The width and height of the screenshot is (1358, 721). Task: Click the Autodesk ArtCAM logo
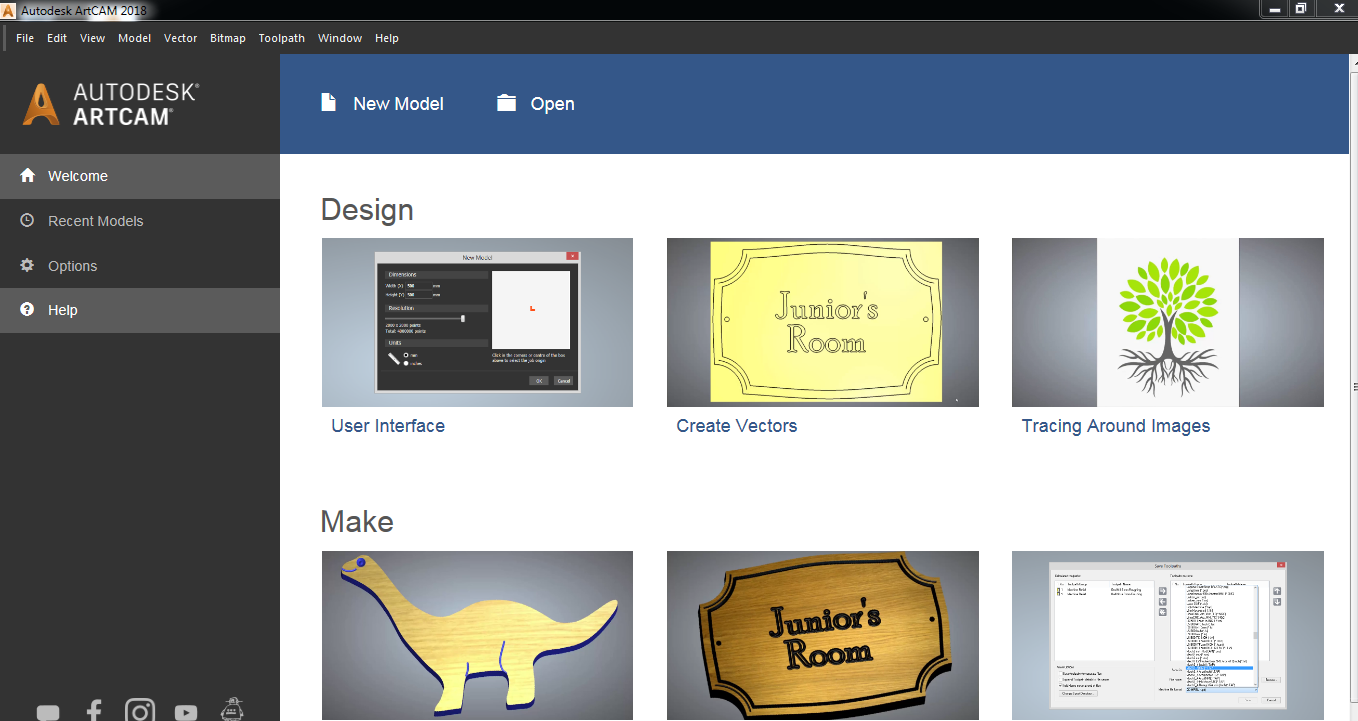pos(111,104)
